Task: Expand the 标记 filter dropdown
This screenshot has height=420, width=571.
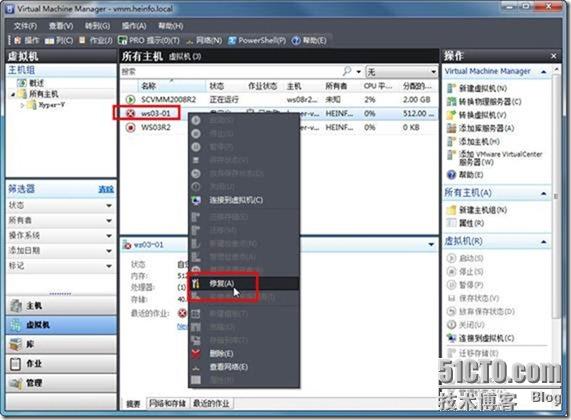Action: 109,266
